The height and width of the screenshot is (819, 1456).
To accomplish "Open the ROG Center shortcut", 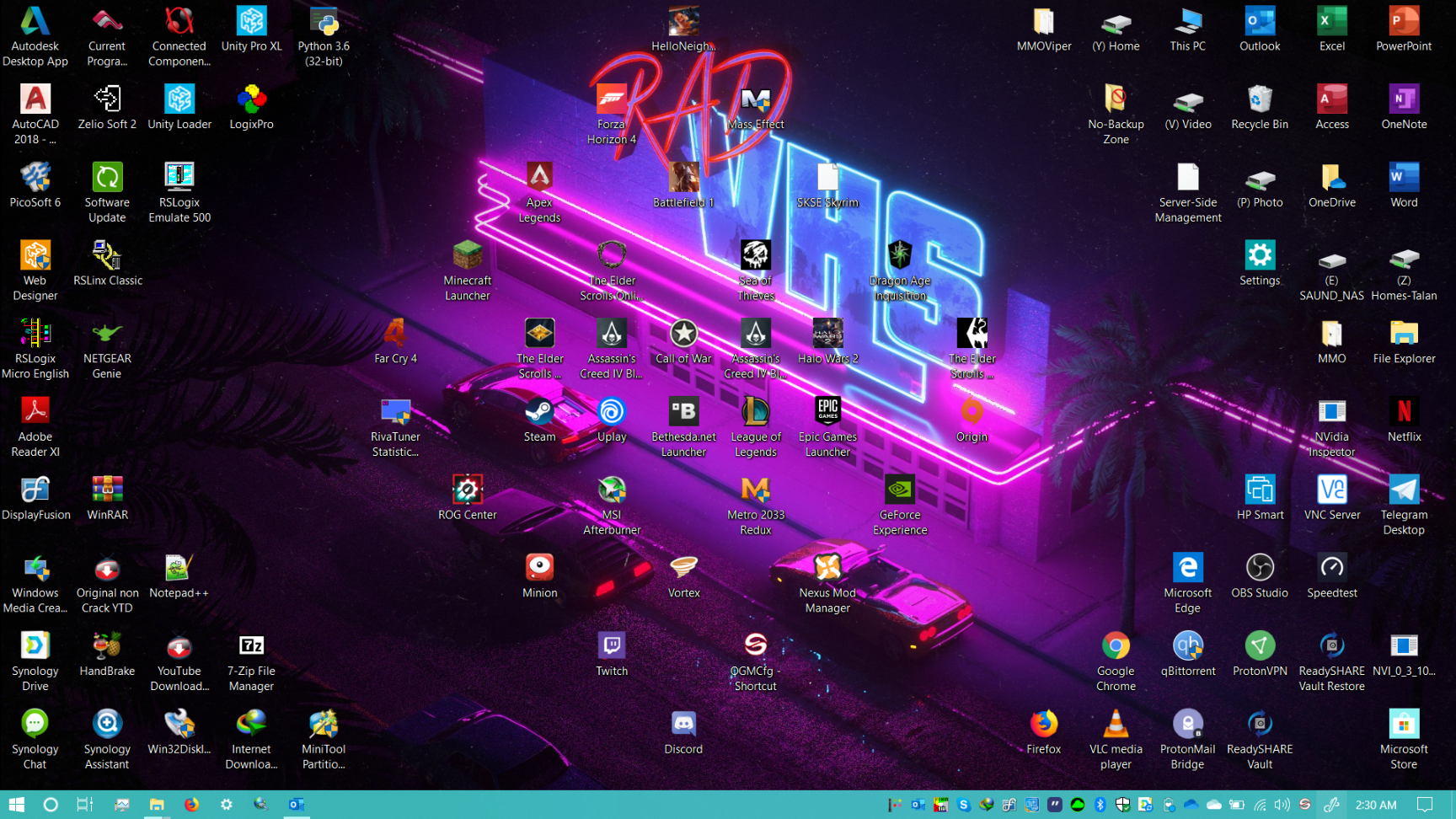I will pyautogui.click(x=468, y=498).
